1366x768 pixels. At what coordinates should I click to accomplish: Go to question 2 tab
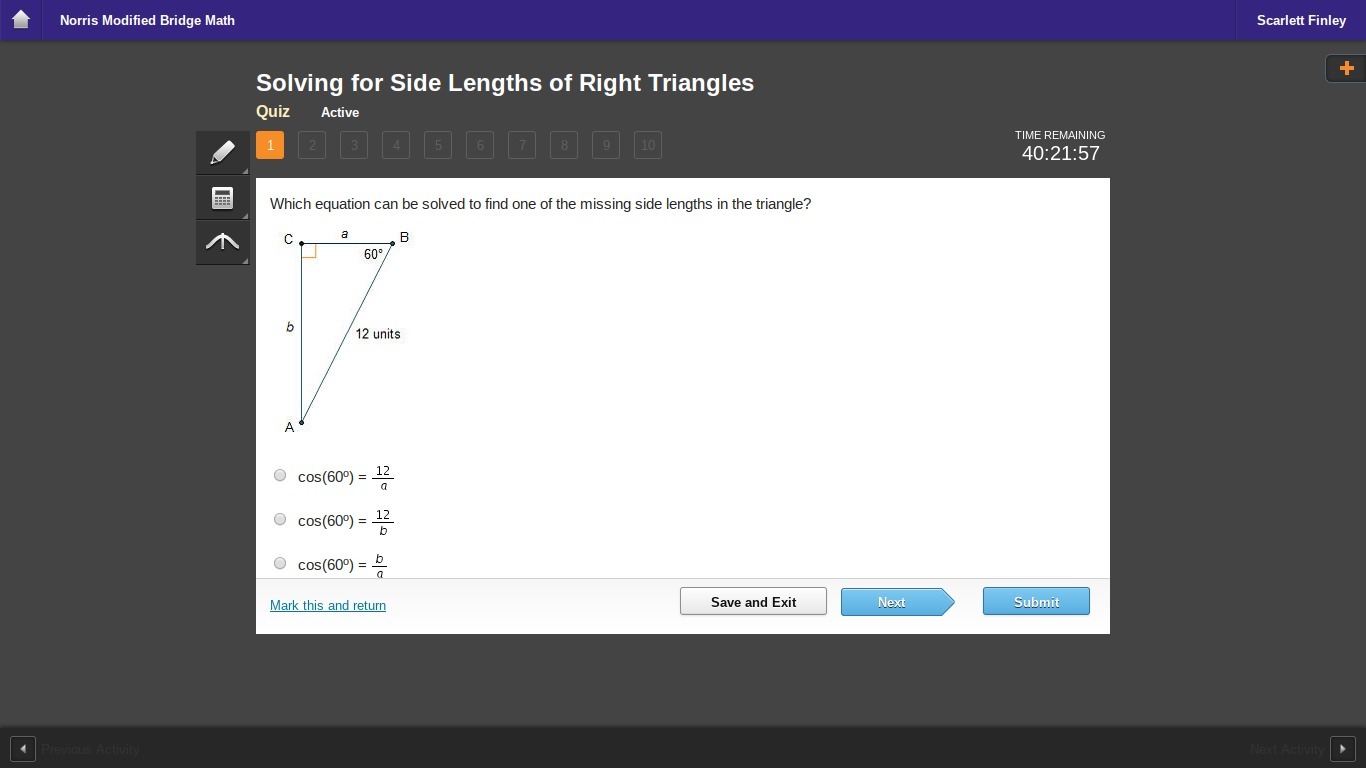tap(312, 145)
